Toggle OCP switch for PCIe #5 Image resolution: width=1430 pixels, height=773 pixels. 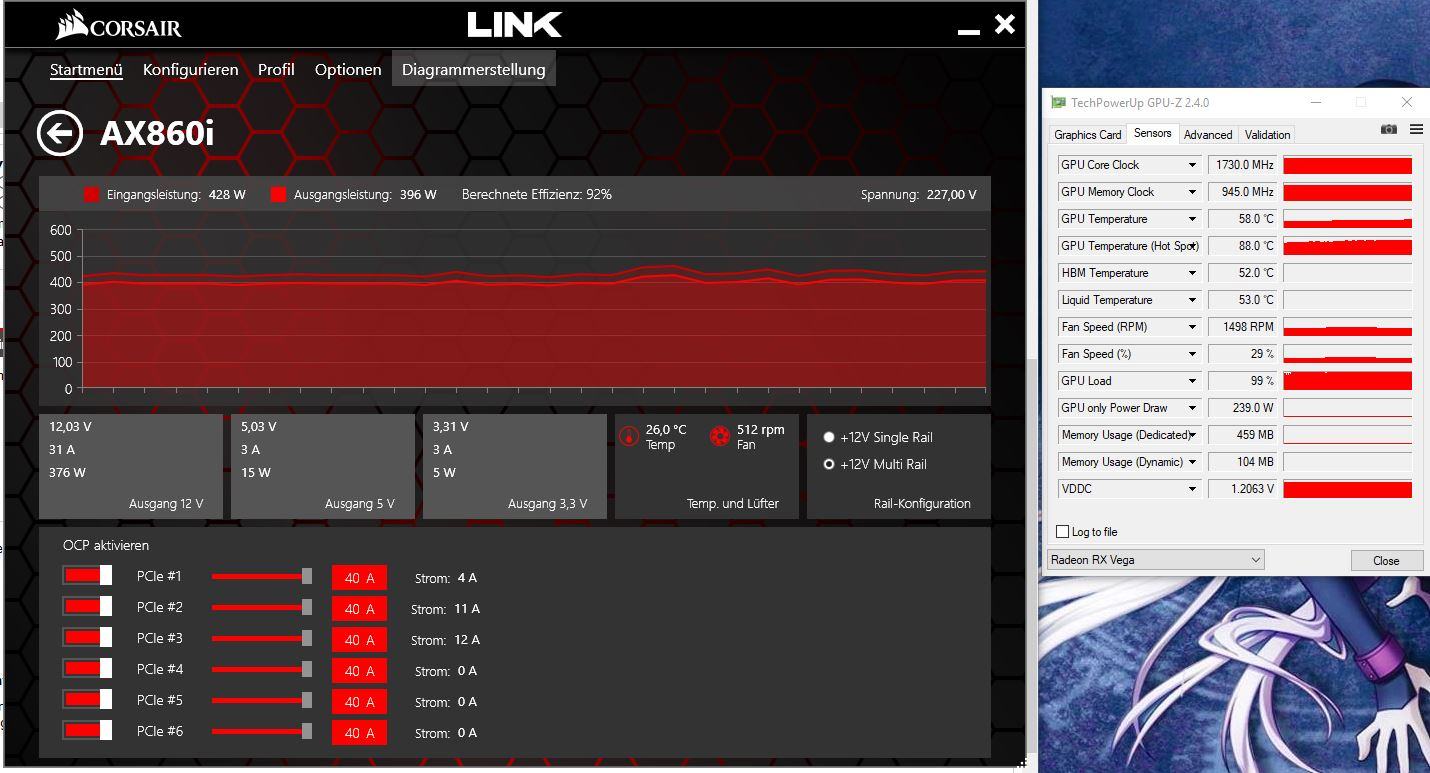(87, 700)
